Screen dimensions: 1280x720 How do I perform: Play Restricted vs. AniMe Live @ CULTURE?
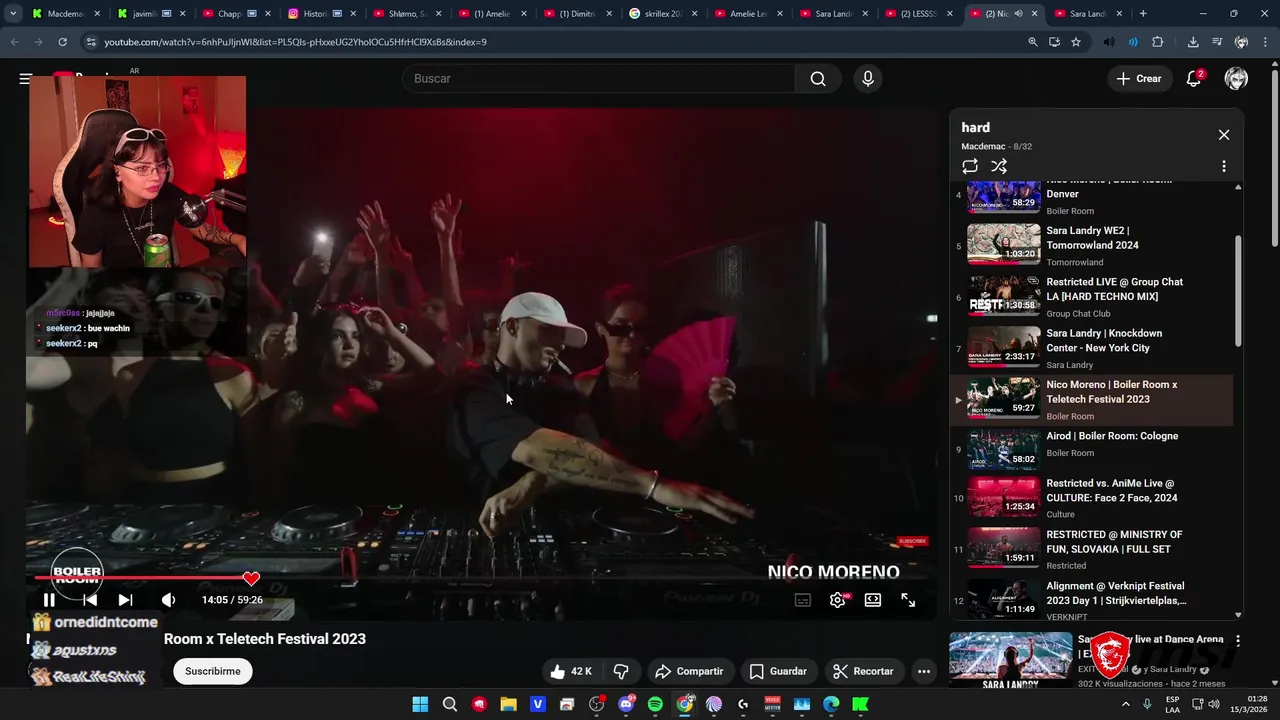point(1091,499)
